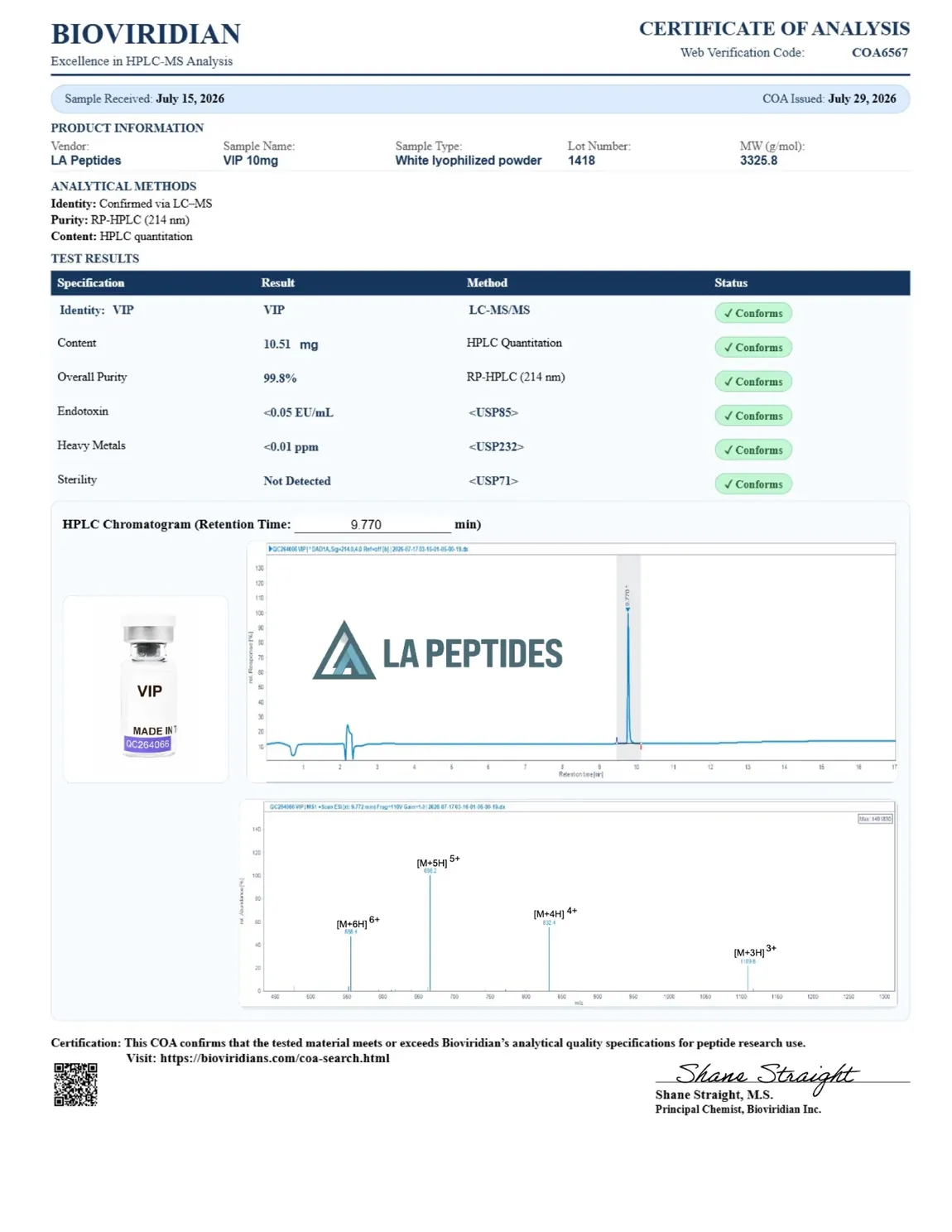952x1232 pixels.
Task: Click the QR code image
Action: (75, 1084)
